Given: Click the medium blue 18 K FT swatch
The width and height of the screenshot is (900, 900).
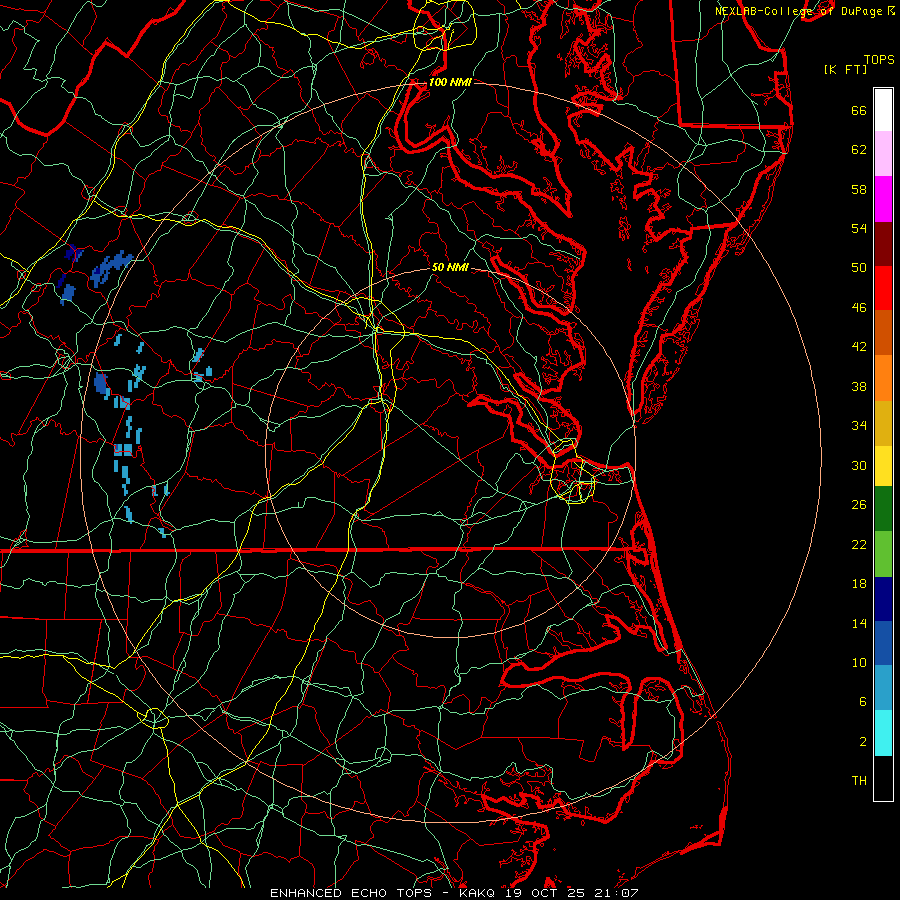Looking at the screenshot, I should 883,643.
